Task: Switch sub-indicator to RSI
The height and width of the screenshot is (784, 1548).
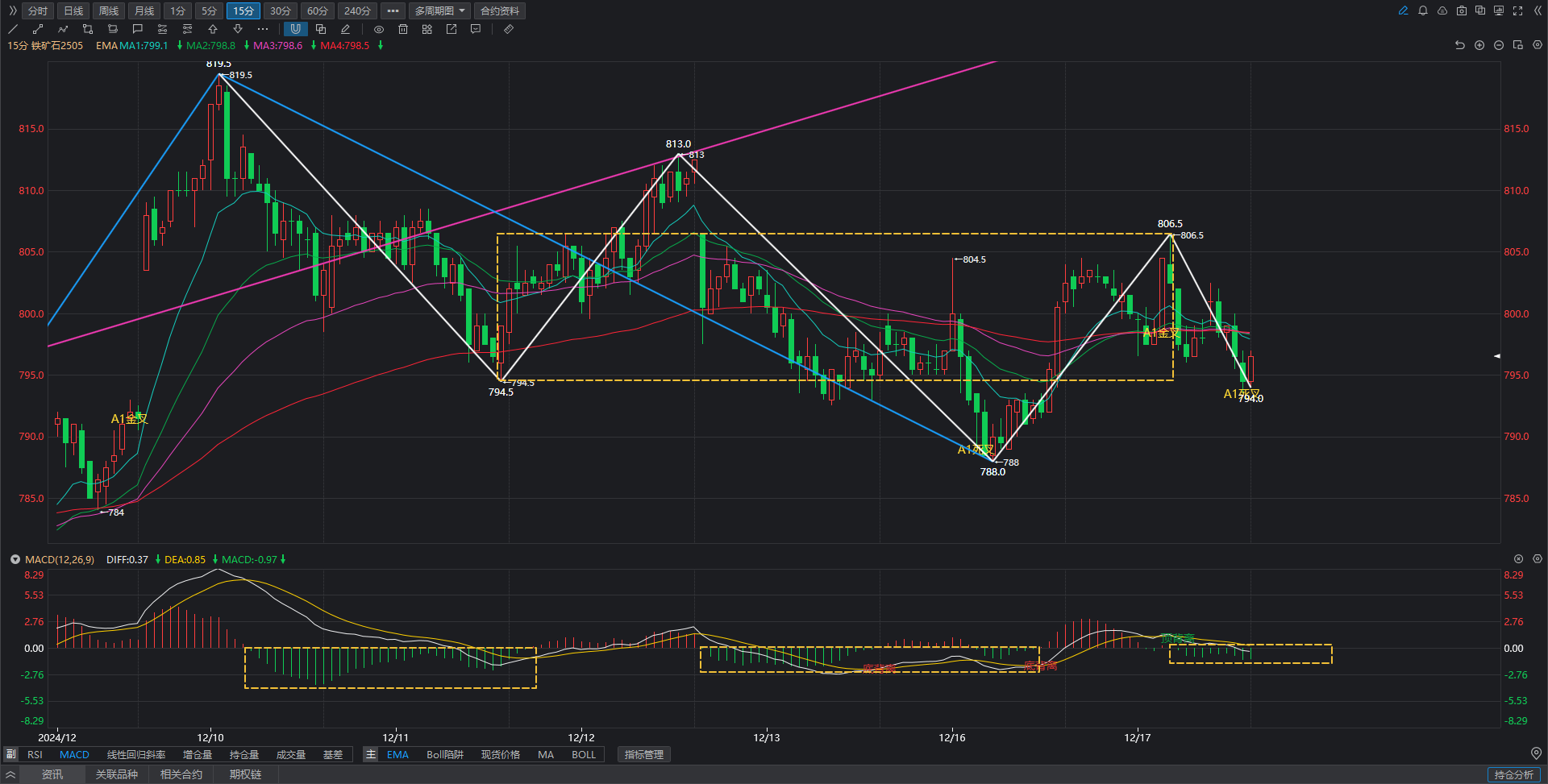Action: [35, 755]
